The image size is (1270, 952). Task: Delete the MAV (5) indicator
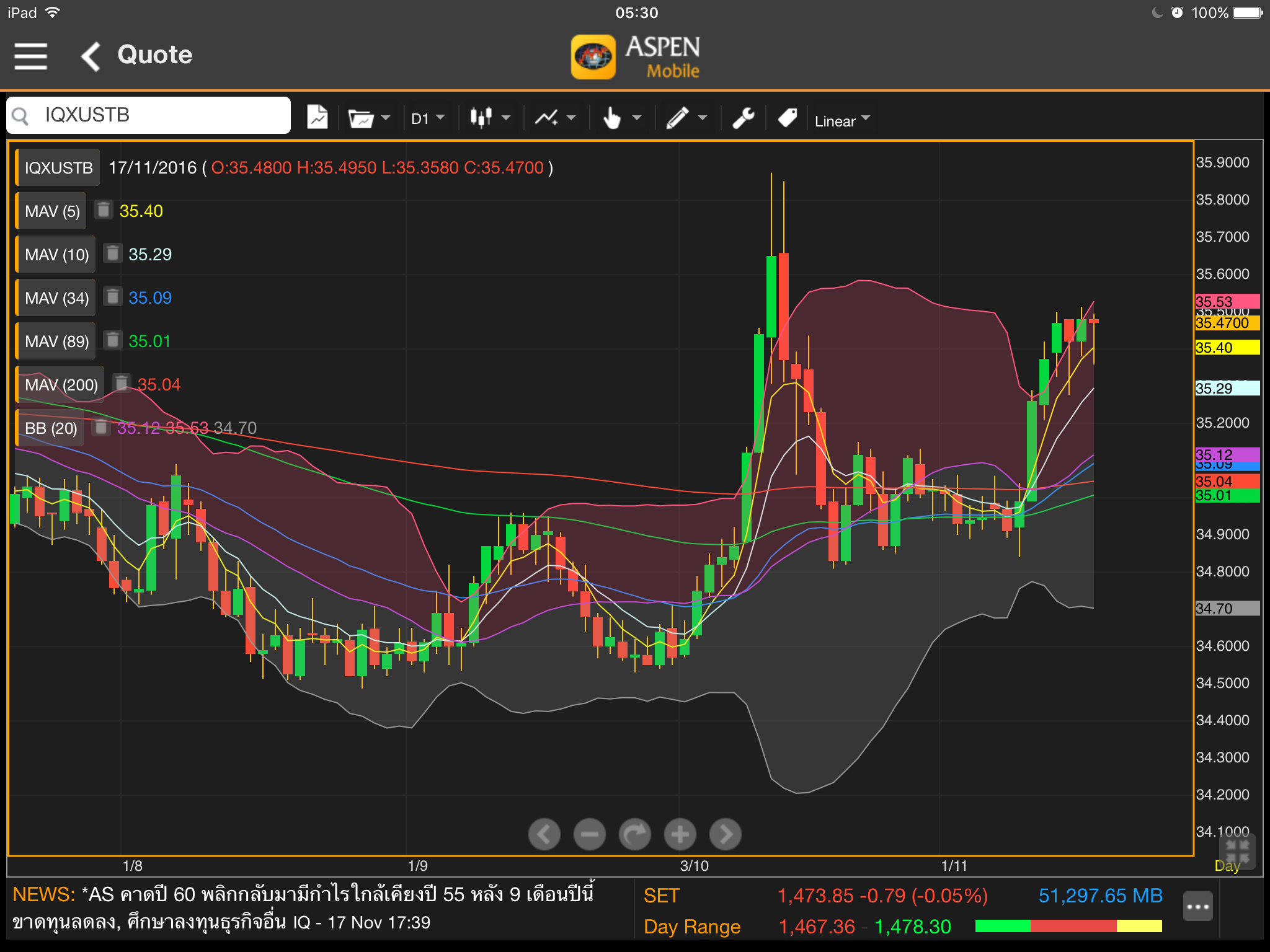coord(104,210)
